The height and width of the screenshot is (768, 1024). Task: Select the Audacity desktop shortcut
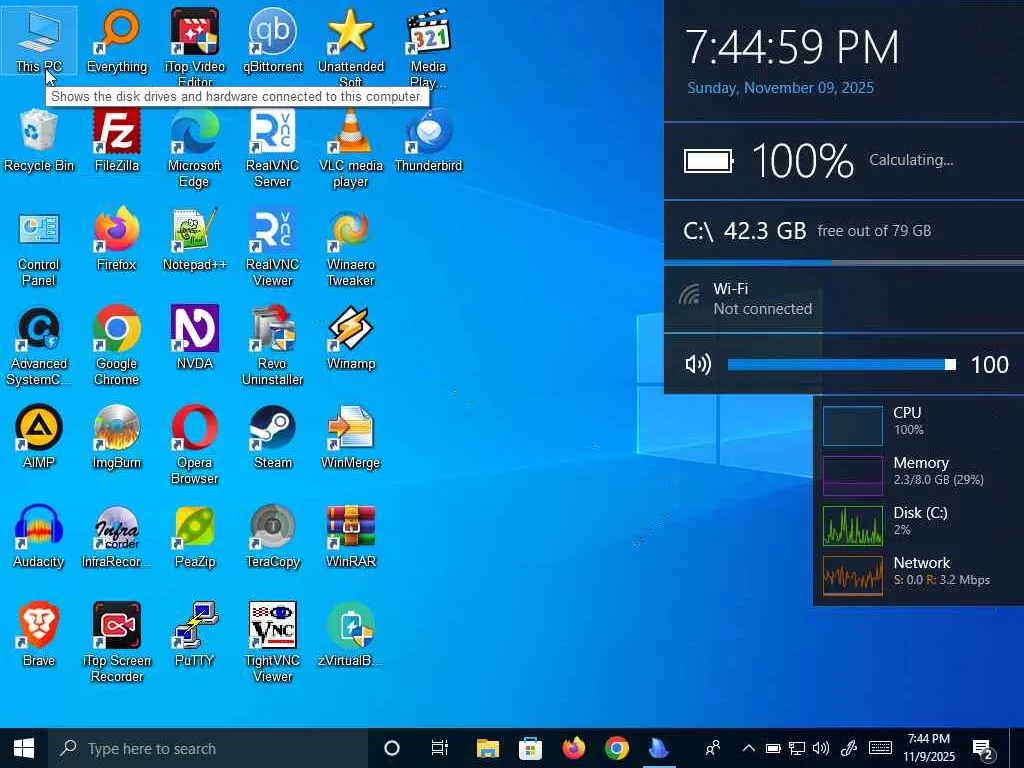[x=39, y=536]
